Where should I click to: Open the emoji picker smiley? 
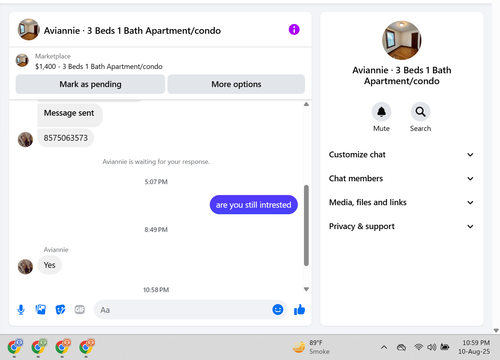pyautogui.click(x=278, y=310)
